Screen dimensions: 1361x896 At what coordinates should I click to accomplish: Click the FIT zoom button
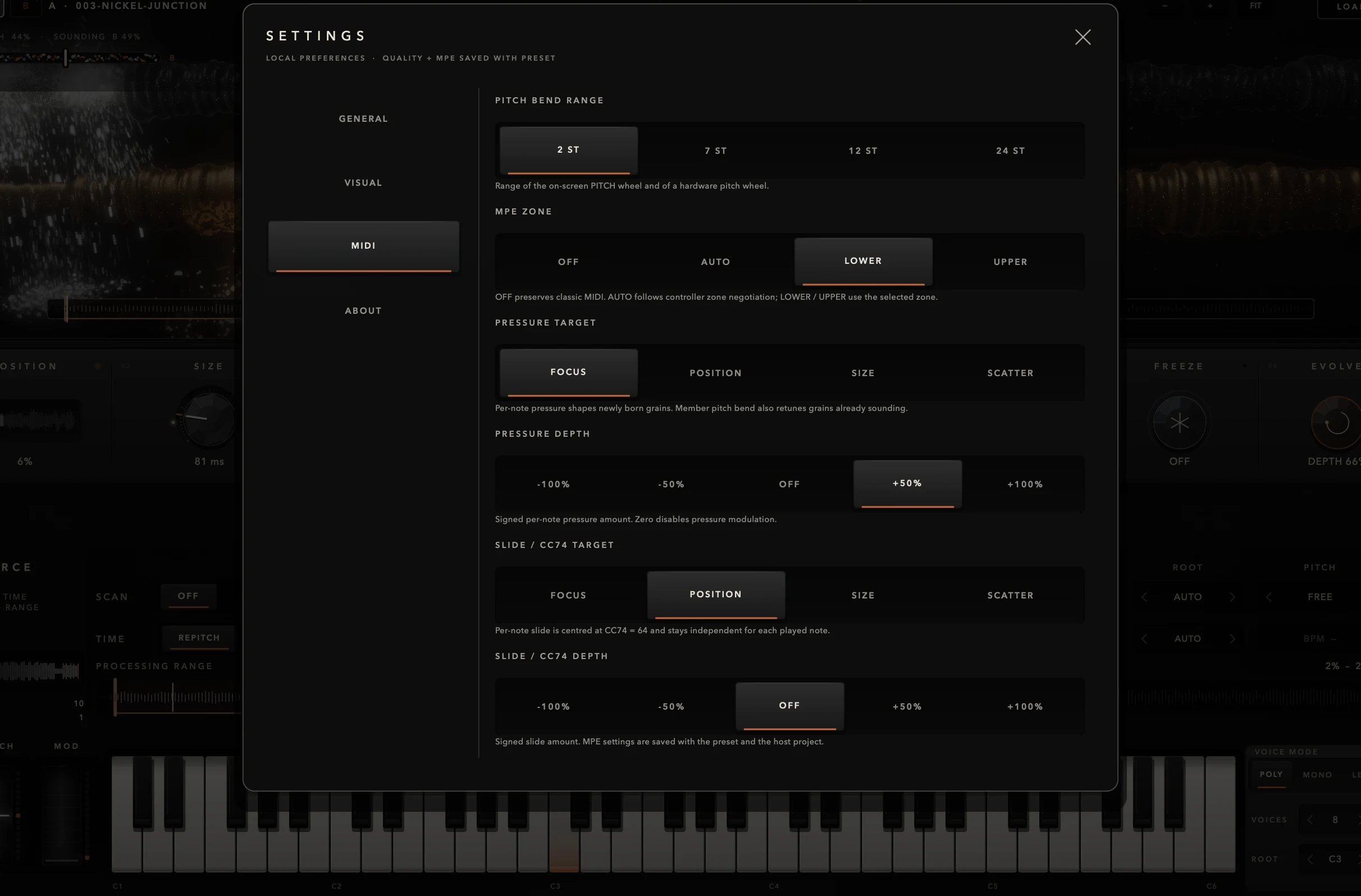coord(1255,6)
